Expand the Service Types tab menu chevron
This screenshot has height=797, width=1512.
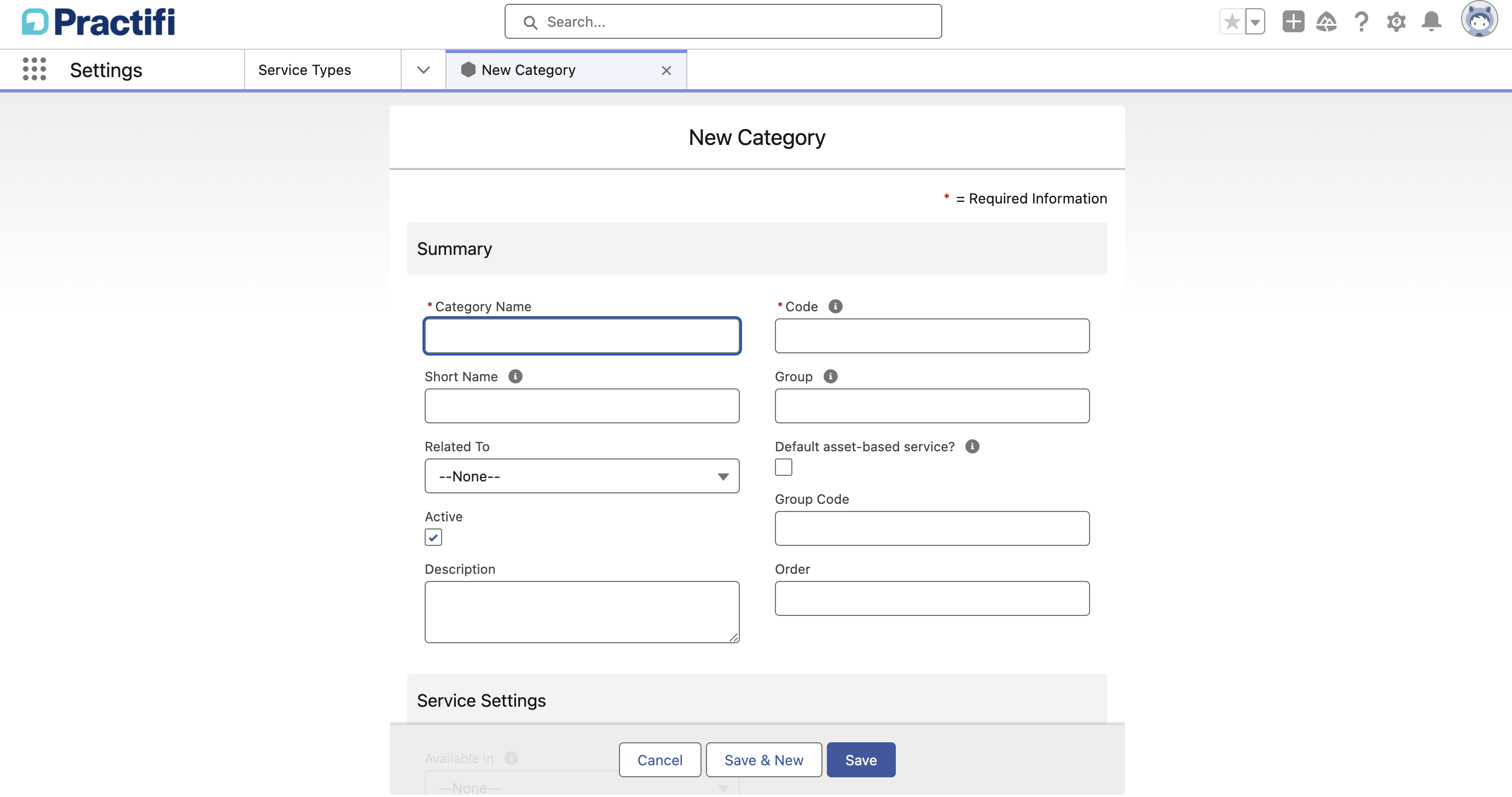(423, 70)
